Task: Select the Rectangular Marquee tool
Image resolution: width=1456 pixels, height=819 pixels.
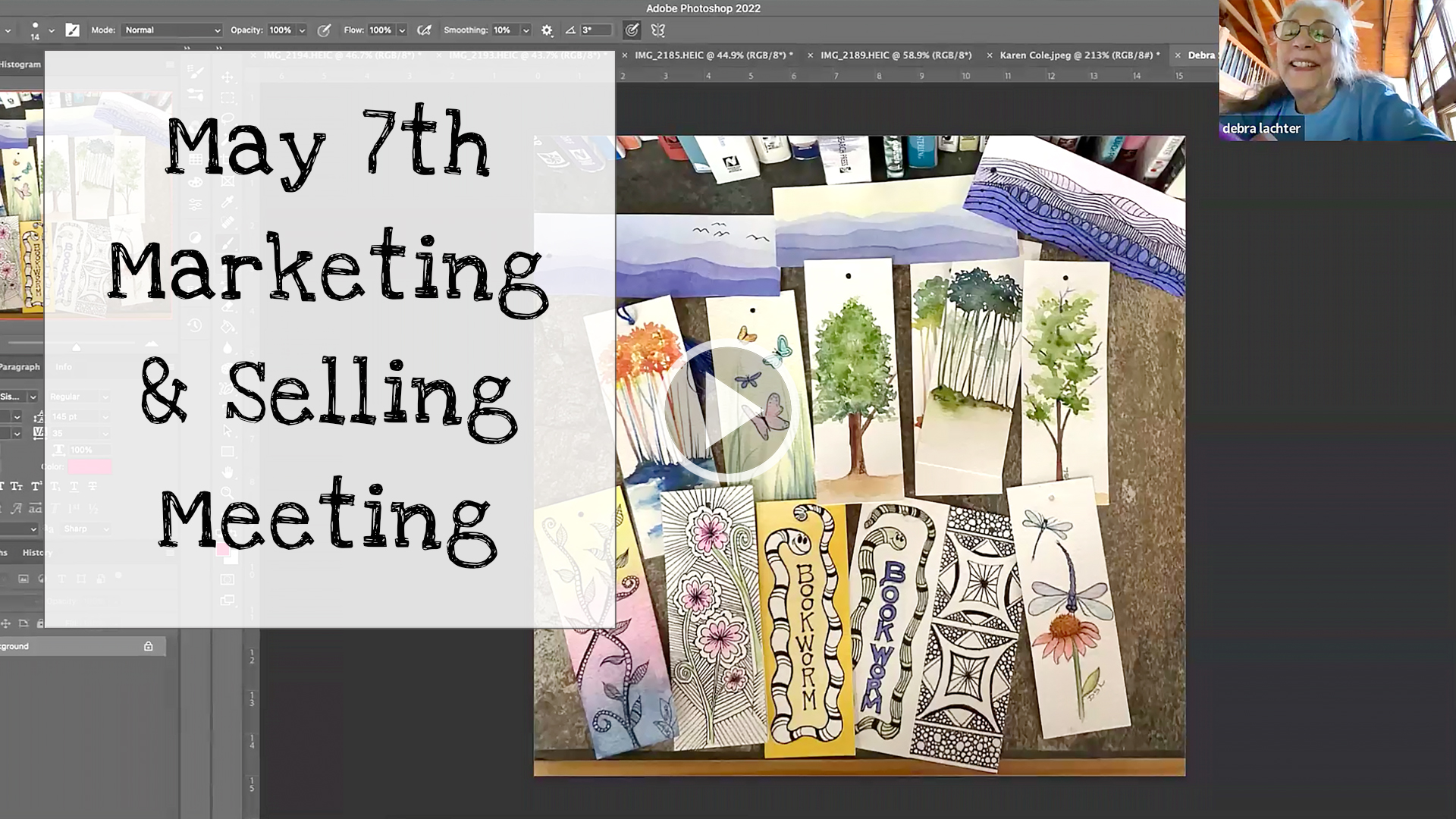Action: coord(227,98)
